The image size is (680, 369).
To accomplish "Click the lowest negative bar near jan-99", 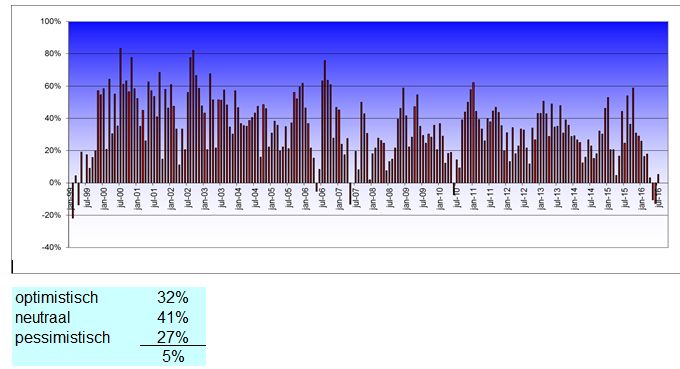I will point(73,200).
